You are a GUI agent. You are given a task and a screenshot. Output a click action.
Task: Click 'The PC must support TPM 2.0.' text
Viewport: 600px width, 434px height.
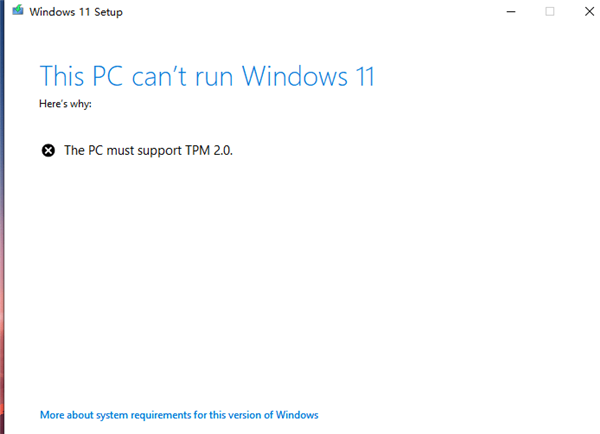click(x=148, y=150)
